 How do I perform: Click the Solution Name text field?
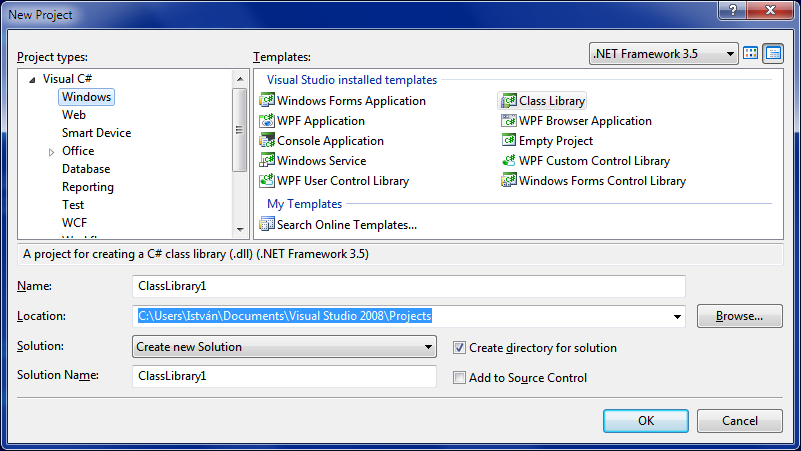tap(284, 376)
